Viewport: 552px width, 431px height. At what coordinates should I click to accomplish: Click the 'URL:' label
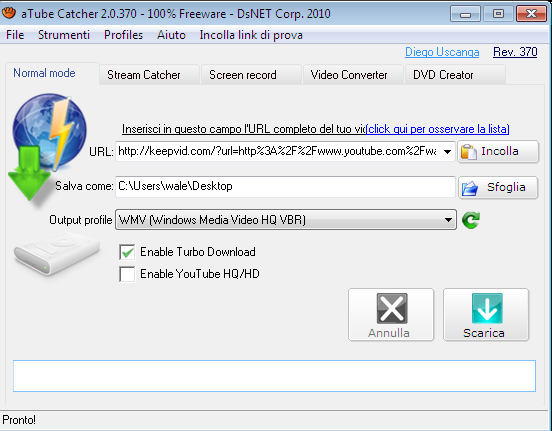pyautogui.click(x=101, y=152)
